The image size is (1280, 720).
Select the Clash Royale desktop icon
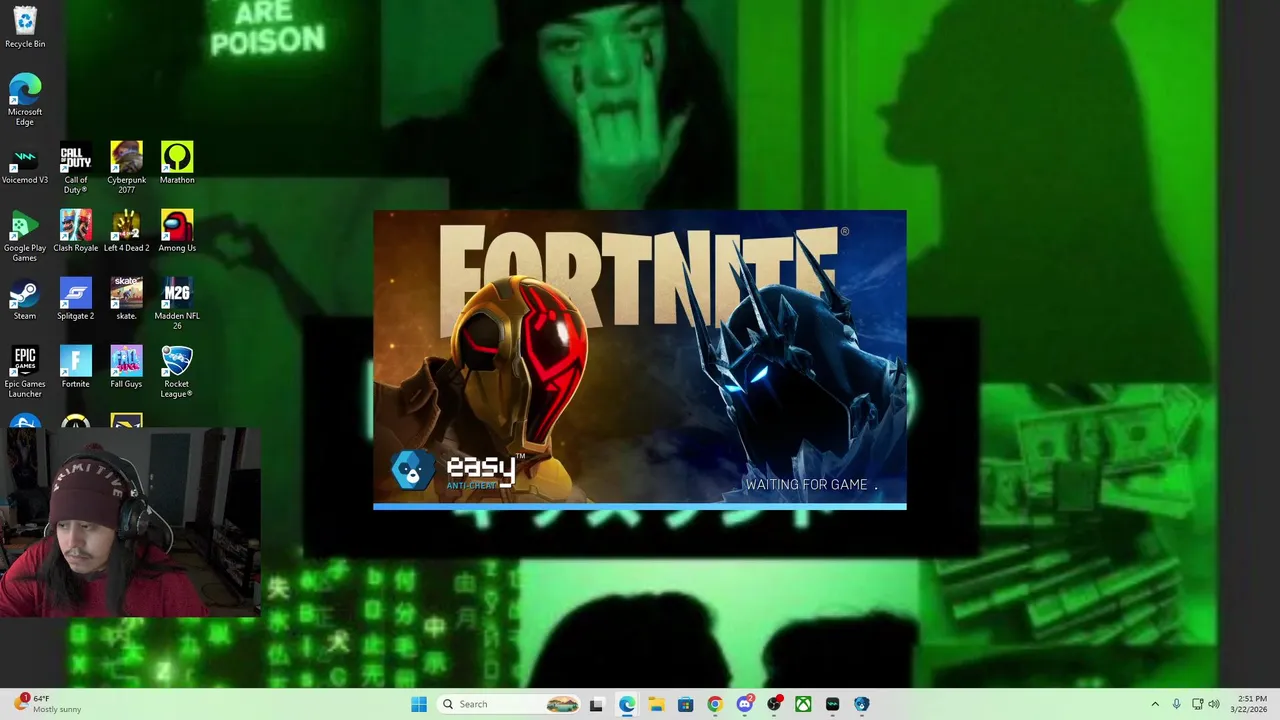tap(76, 231)
